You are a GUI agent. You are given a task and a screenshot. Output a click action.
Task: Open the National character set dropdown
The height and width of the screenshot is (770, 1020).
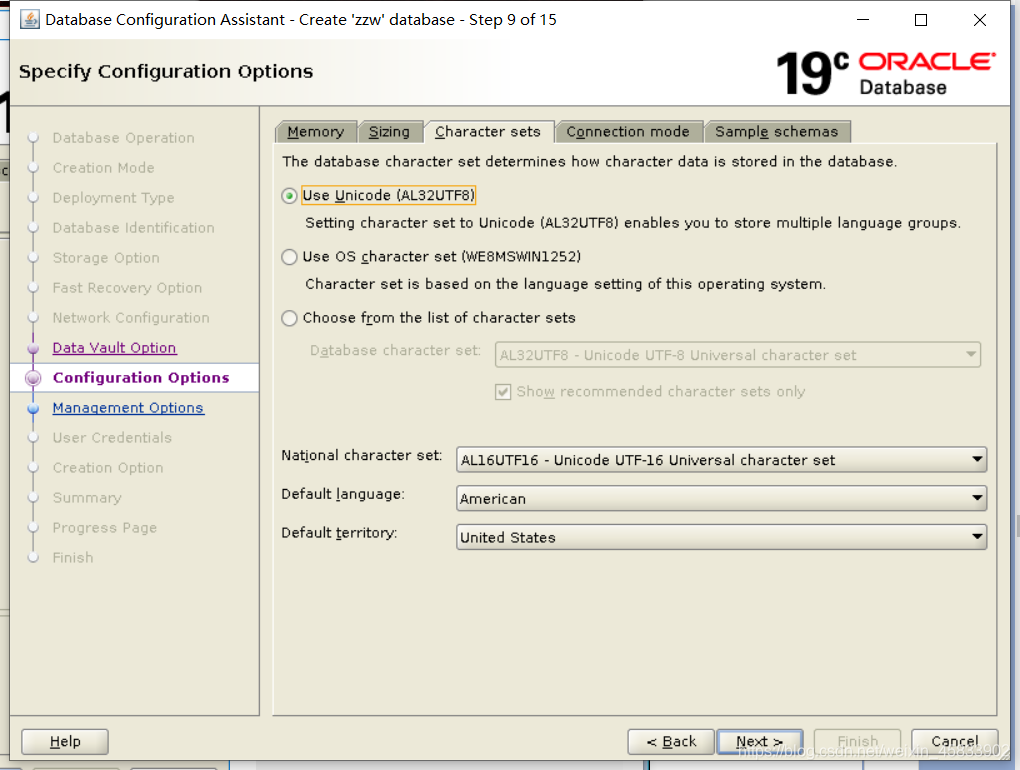click(x=721, y=460)
